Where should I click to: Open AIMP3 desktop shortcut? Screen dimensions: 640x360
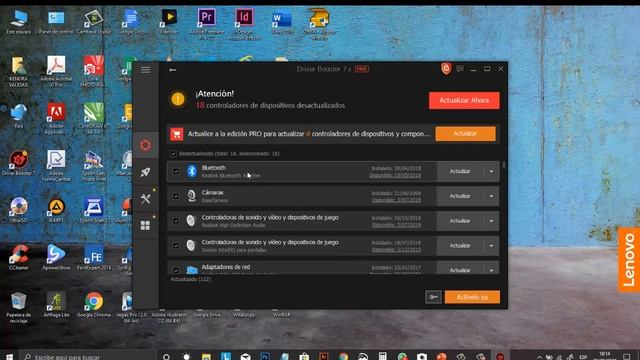coord(56,210)
